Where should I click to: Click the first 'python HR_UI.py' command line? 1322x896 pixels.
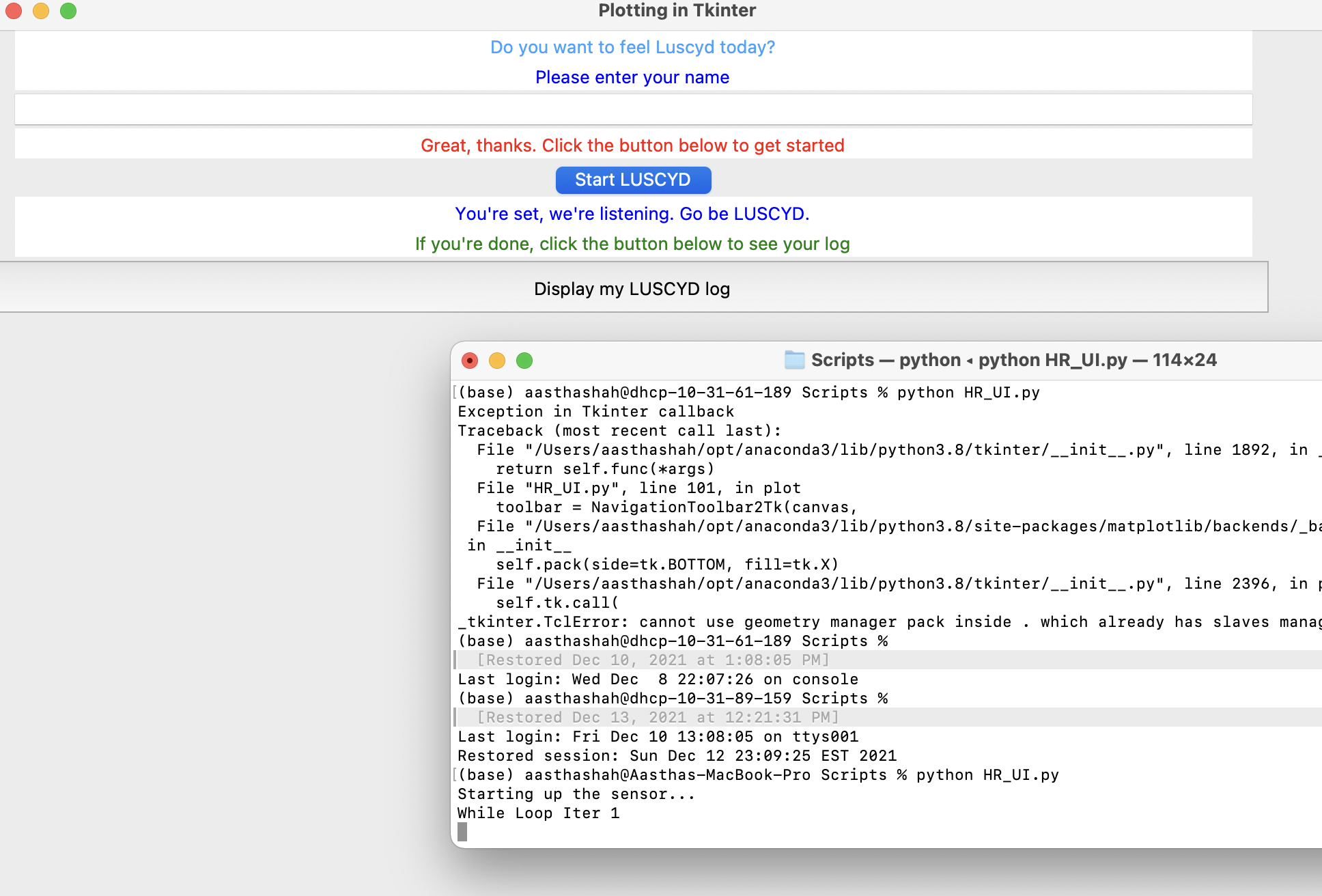(x=748, y=392)
